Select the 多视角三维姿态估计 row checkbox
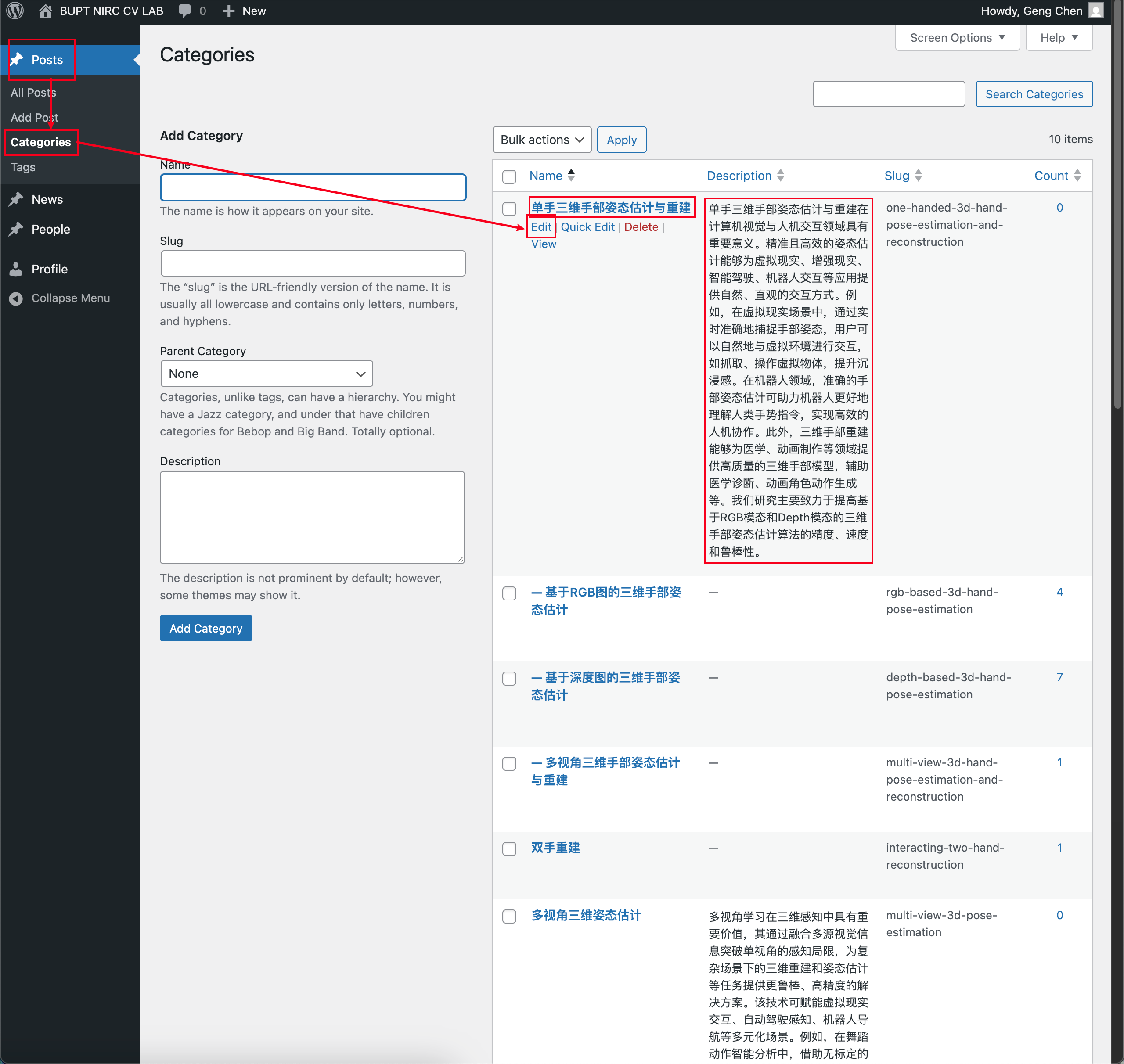Screen dimensions: 1124x1064 [509, 916]
